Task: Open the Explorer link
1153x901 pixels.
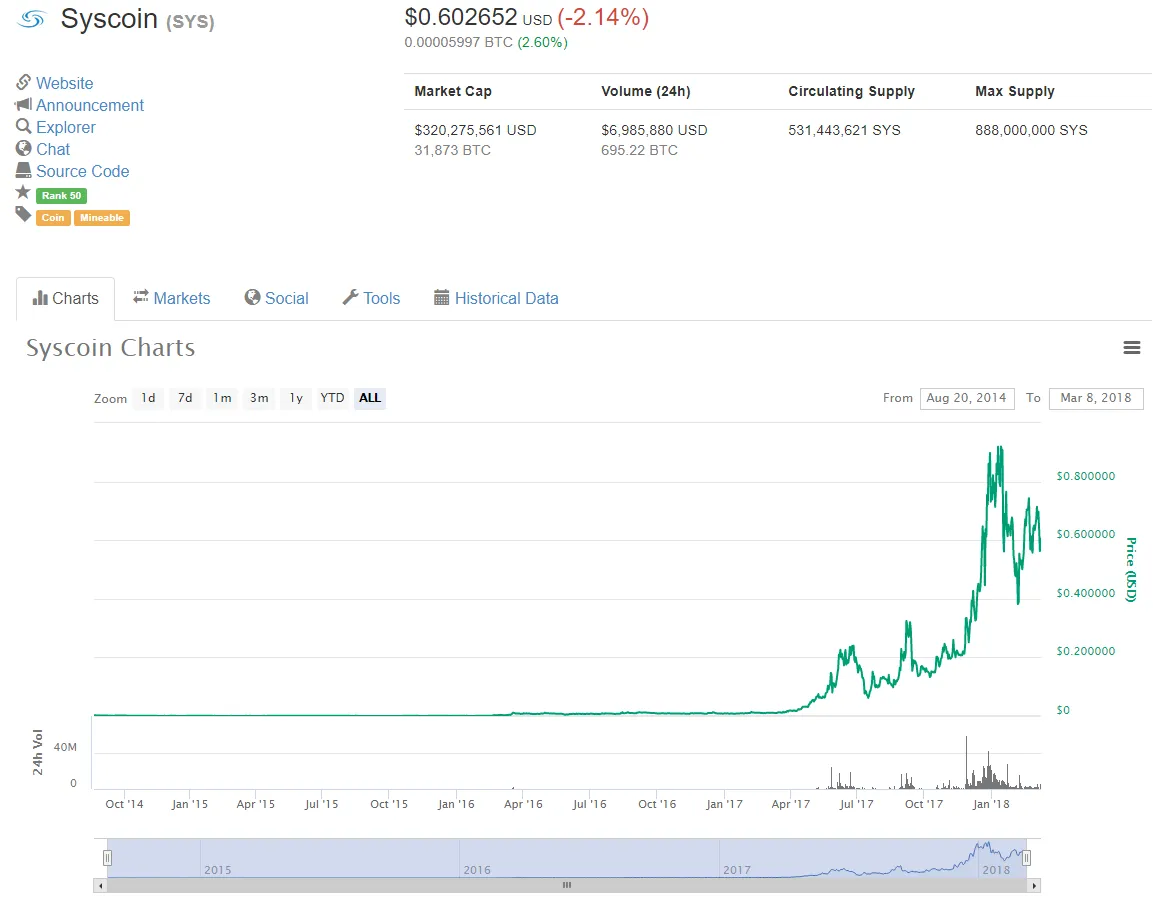Action: coord(65,127)
